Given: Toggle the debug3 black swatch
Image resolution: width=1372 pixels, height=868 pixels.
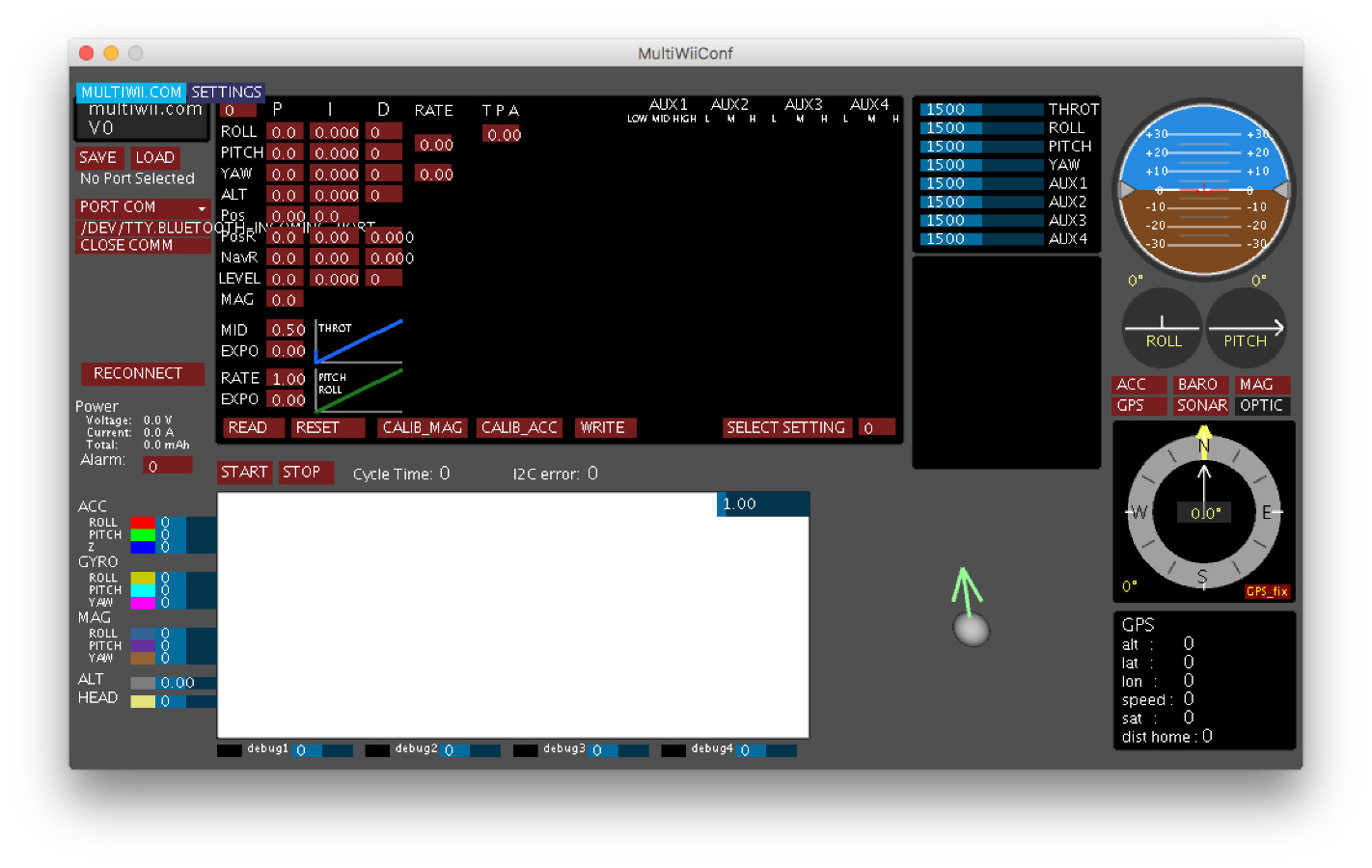Looking at the screenshot, I should pyautogui.click(x=526, y=750).
